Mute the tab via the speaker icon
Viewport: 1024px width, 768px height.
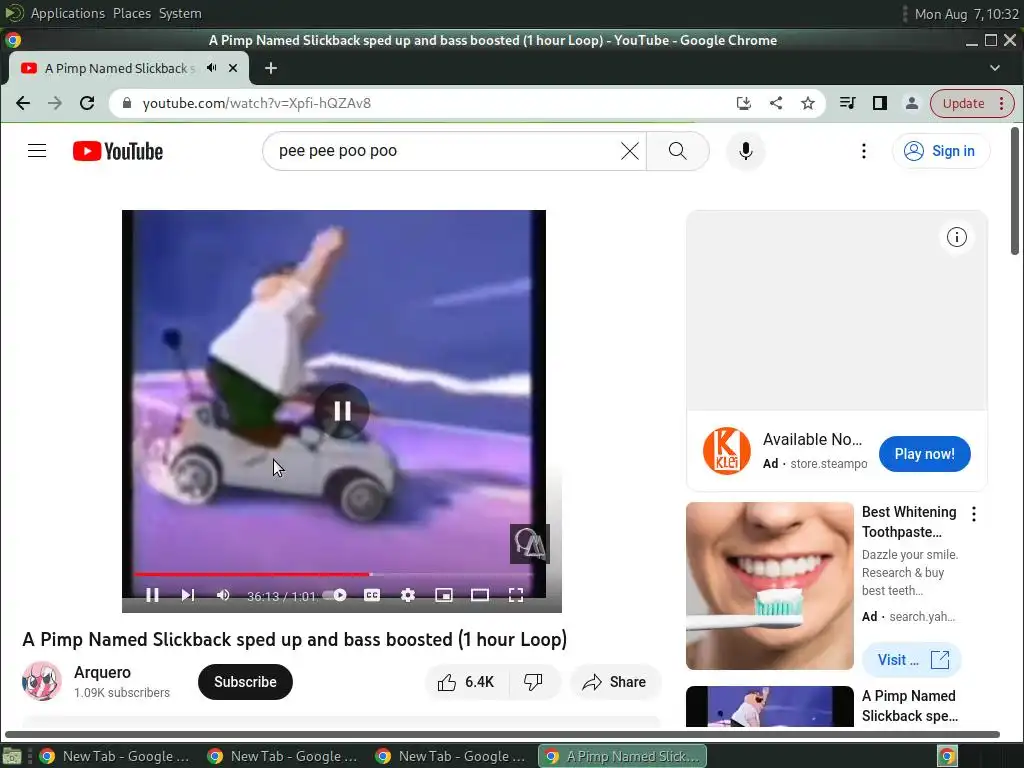click(212, 68)
